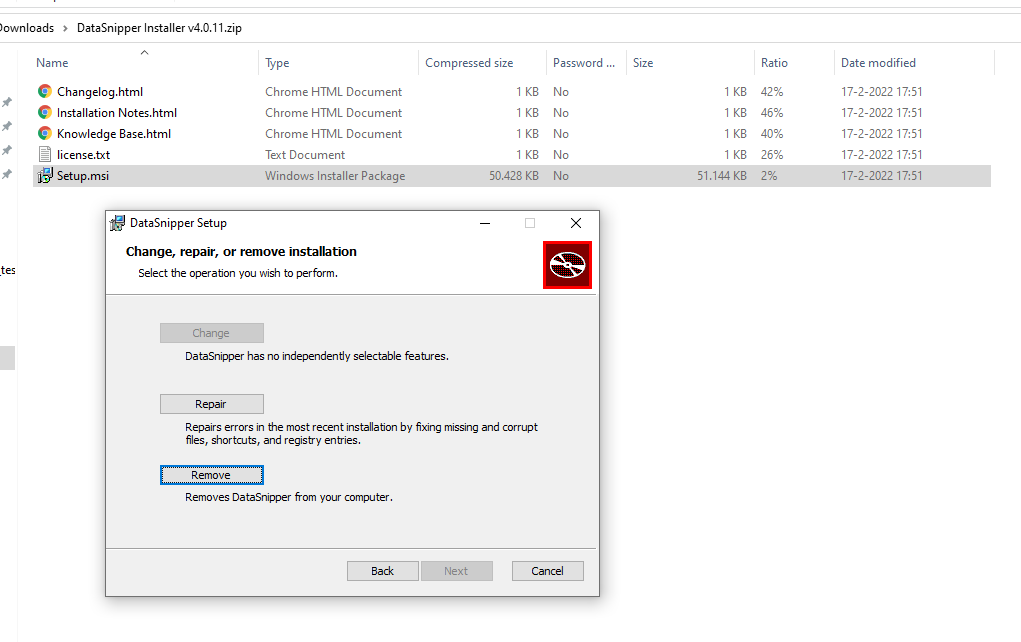Close the DataSnipper Setup dialog
The width and height of the screenshot is (1021, 642).
[x=576, y=223]
